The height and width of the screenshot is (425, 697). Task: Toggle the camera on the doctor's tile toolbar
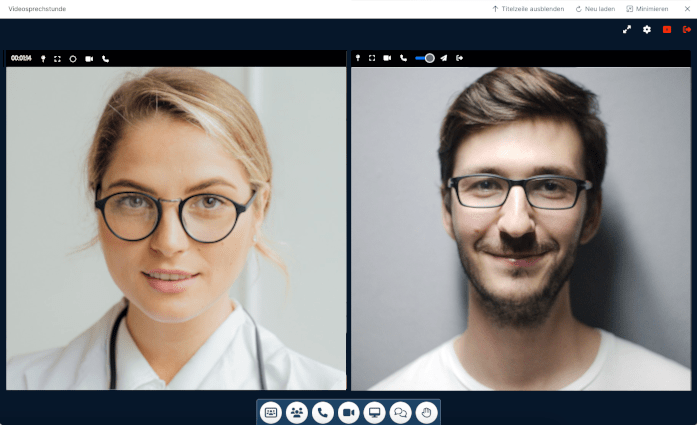point(89,59)
